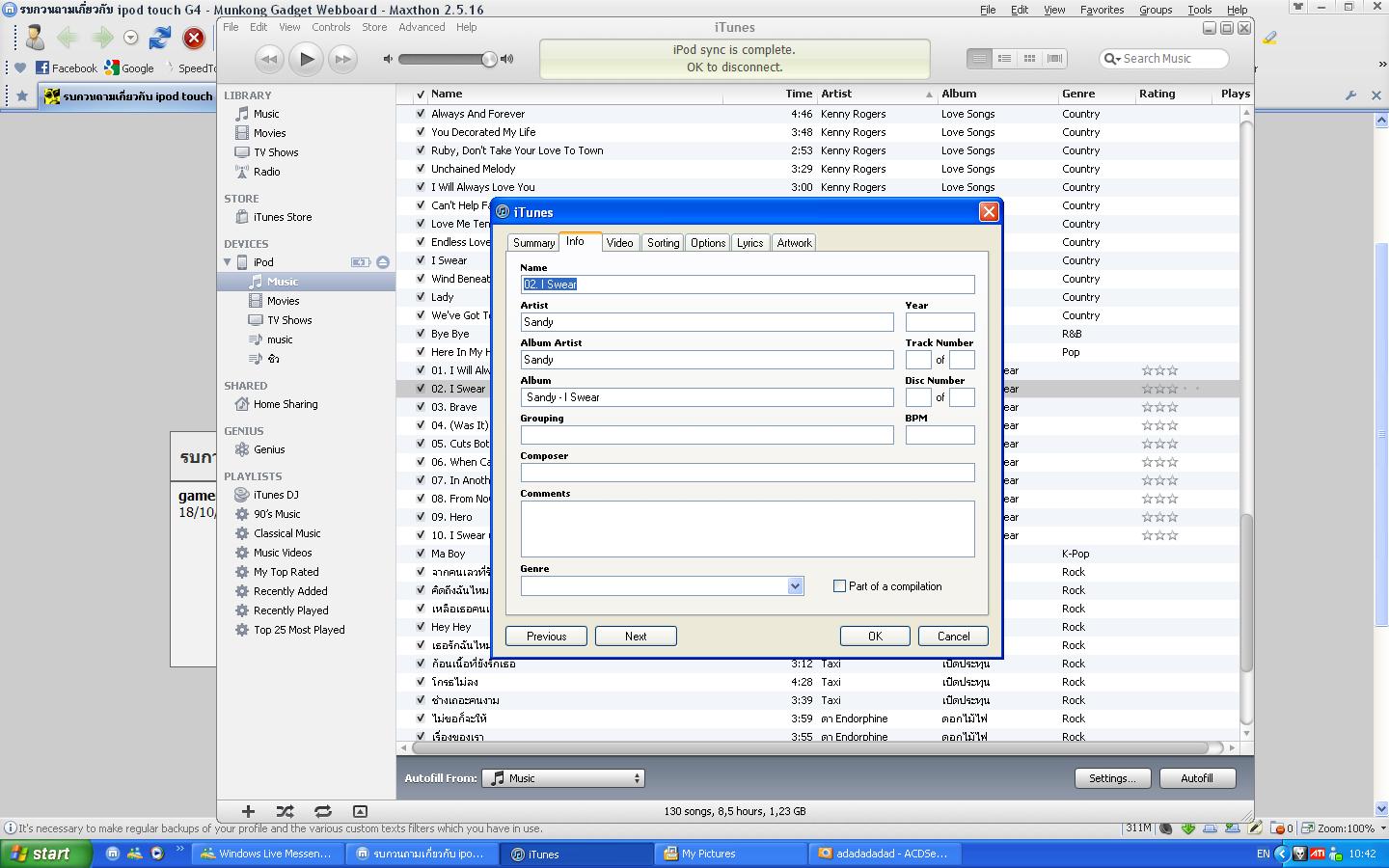
Task: Uncheck the Always And Forever song
Action: pos(421,114)
